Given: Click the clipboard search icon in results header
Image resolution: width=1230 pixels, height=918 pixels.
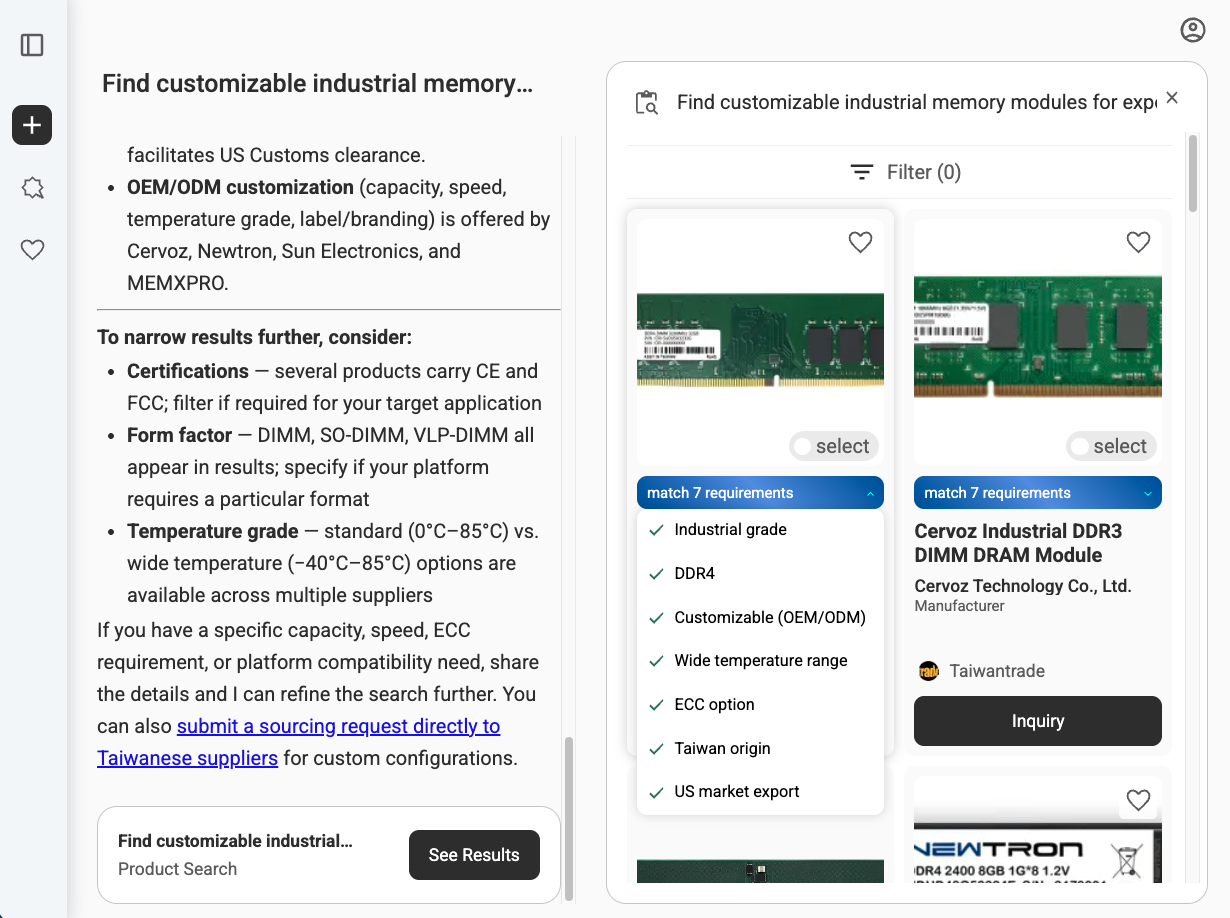Looking at the screenshot, I should (x=647, y=102).
